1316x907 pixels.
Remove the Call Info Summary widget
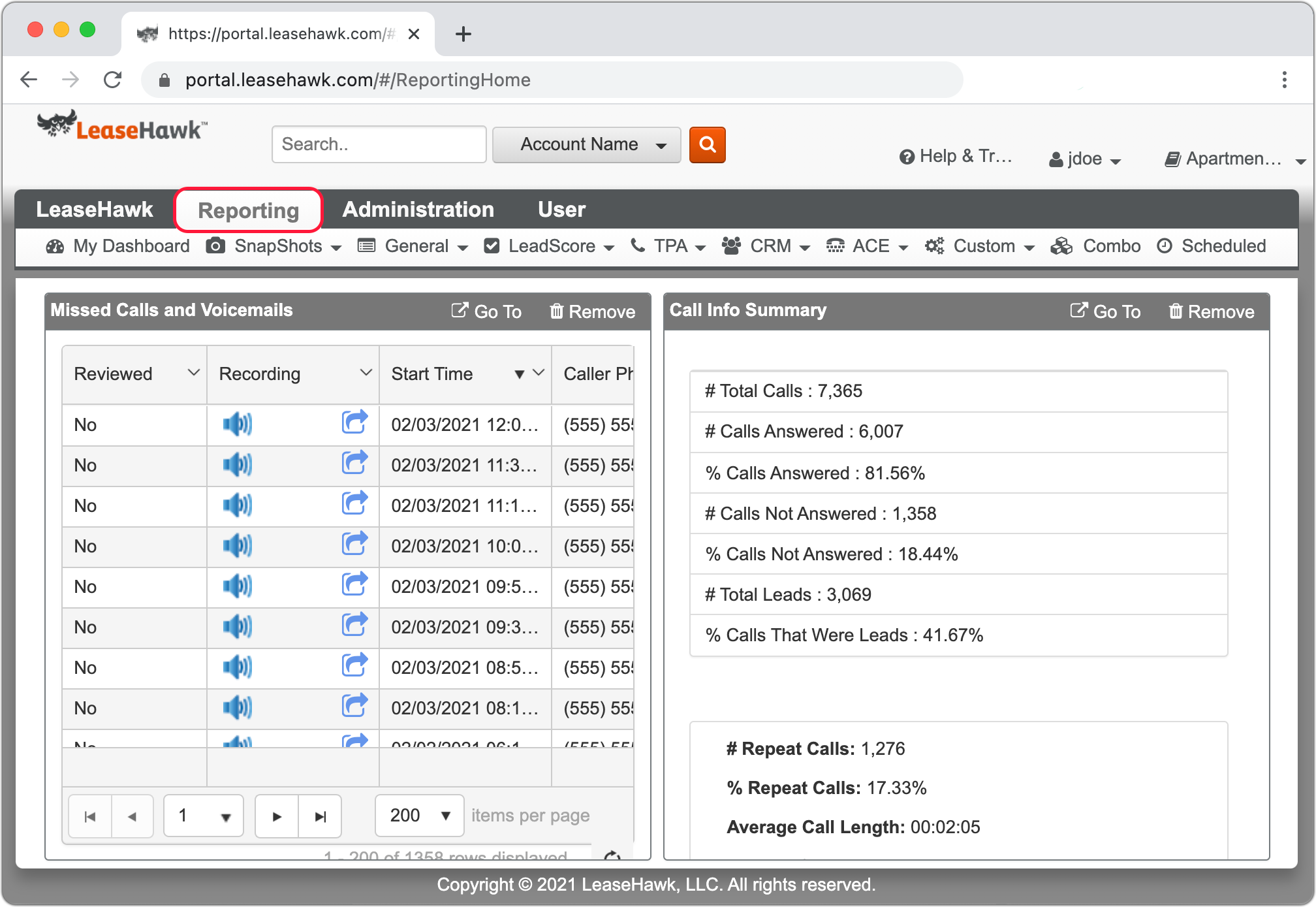coord(1211,311)
